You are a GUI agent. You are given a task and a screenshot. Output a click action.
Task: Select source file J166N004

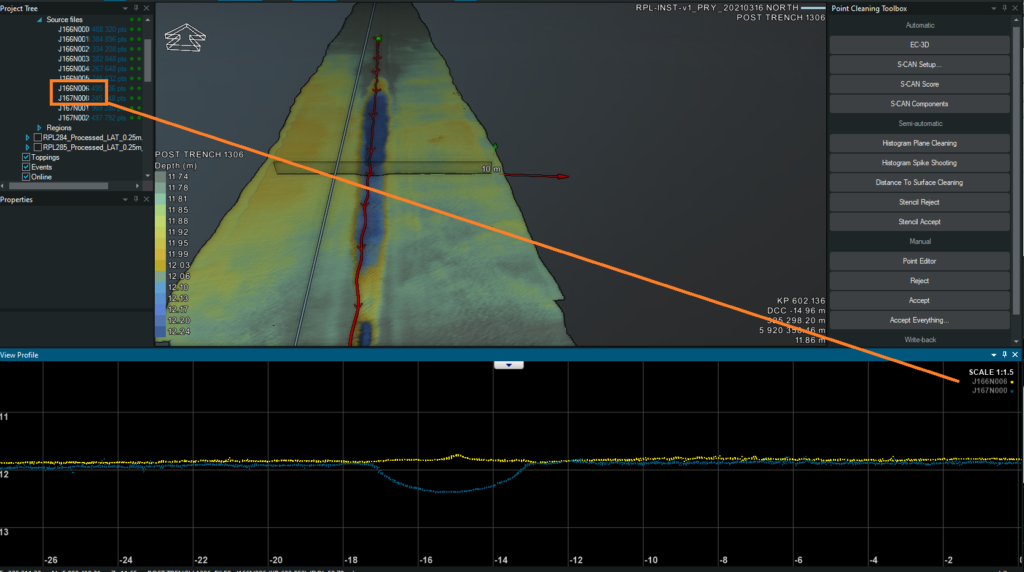[73, 69]
